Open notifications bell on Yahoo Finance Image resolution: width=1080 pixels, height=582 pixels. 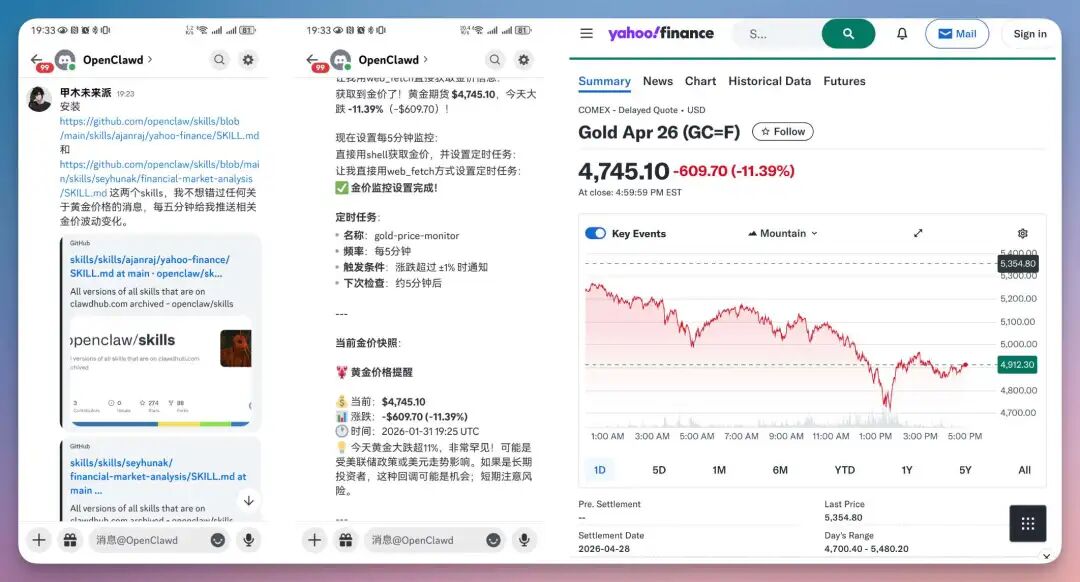click(x=902, y=34)
